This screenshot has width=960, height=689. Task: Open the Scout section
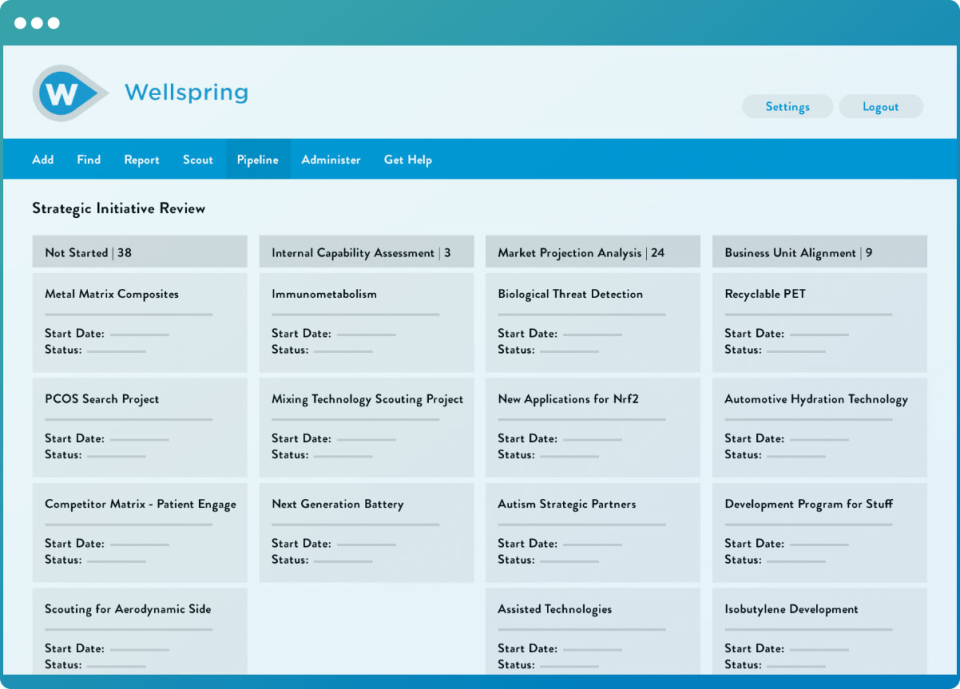click(197, 159)
